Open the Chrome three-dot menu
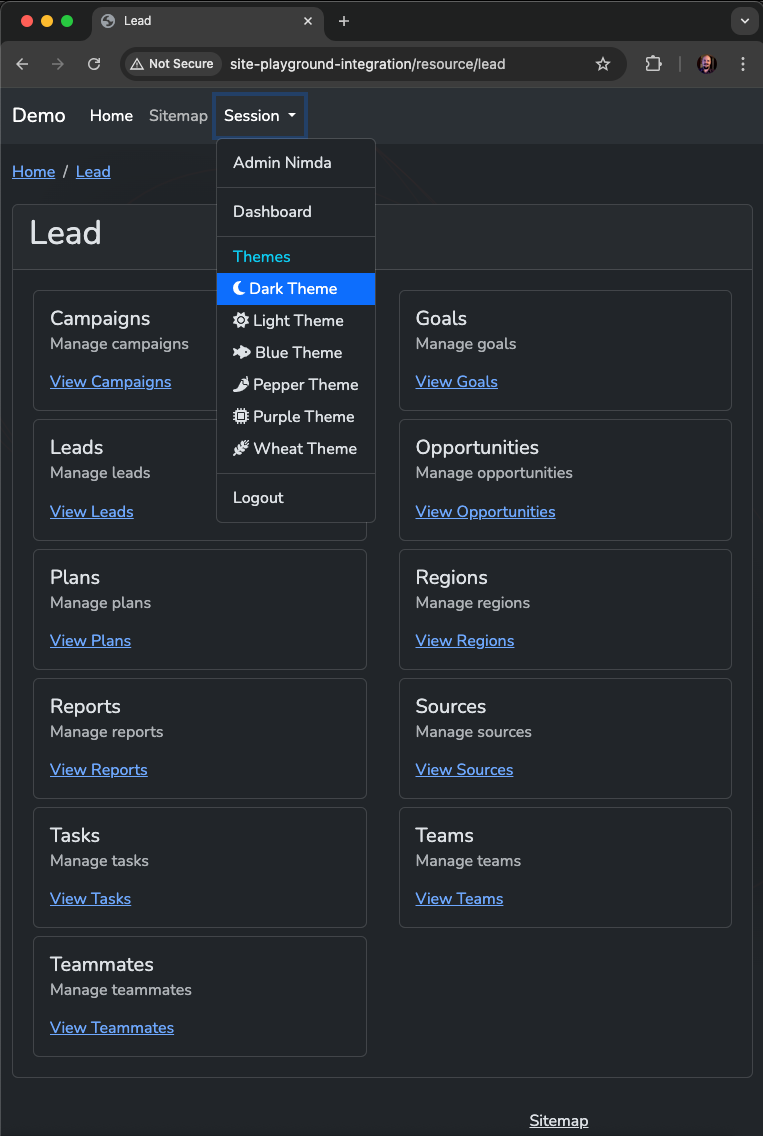763x1136 pixels. [x=742, y=64]
